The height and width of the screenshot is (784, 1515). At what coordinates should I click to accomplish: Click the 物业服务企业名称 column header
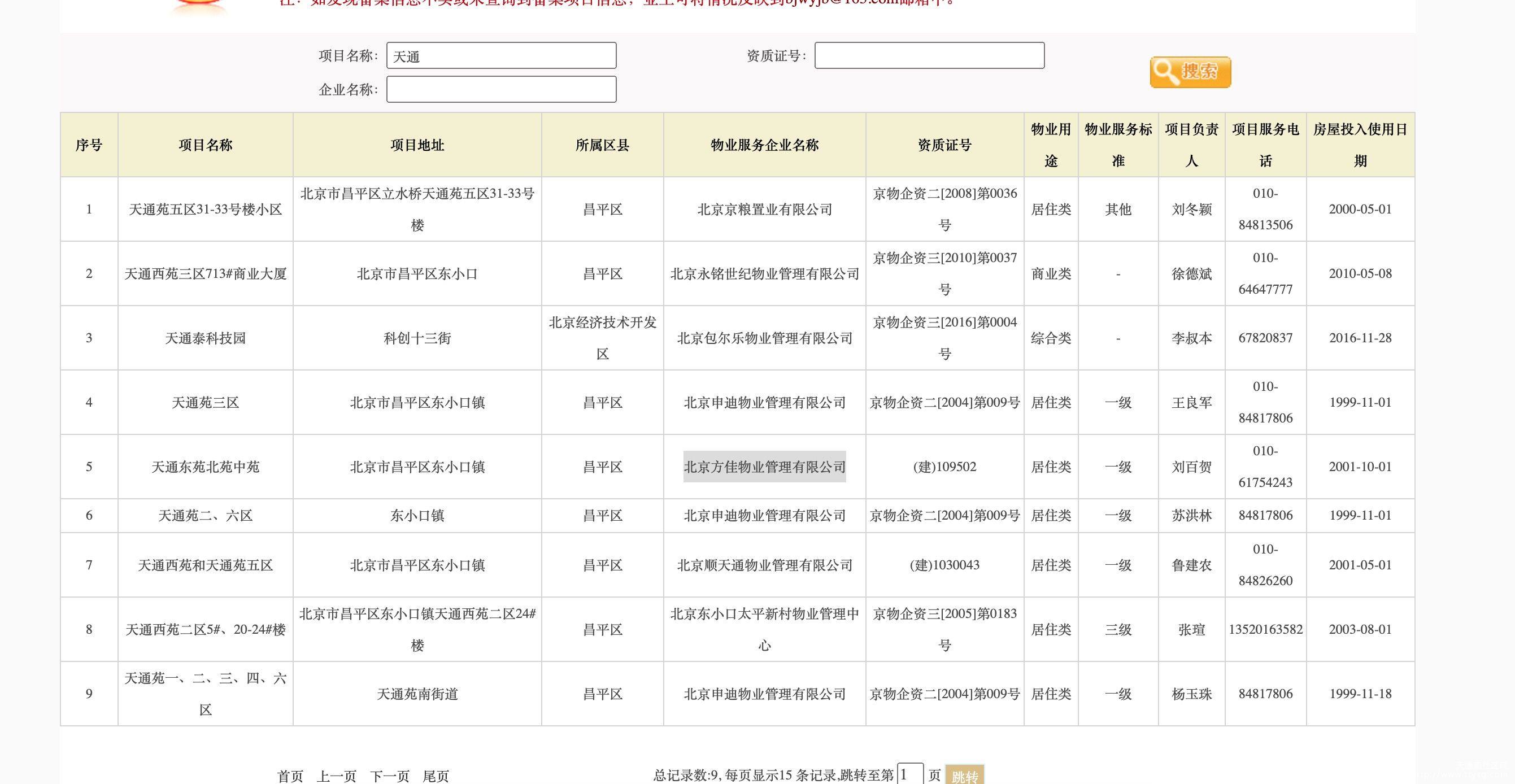click(x=764, y=145)
